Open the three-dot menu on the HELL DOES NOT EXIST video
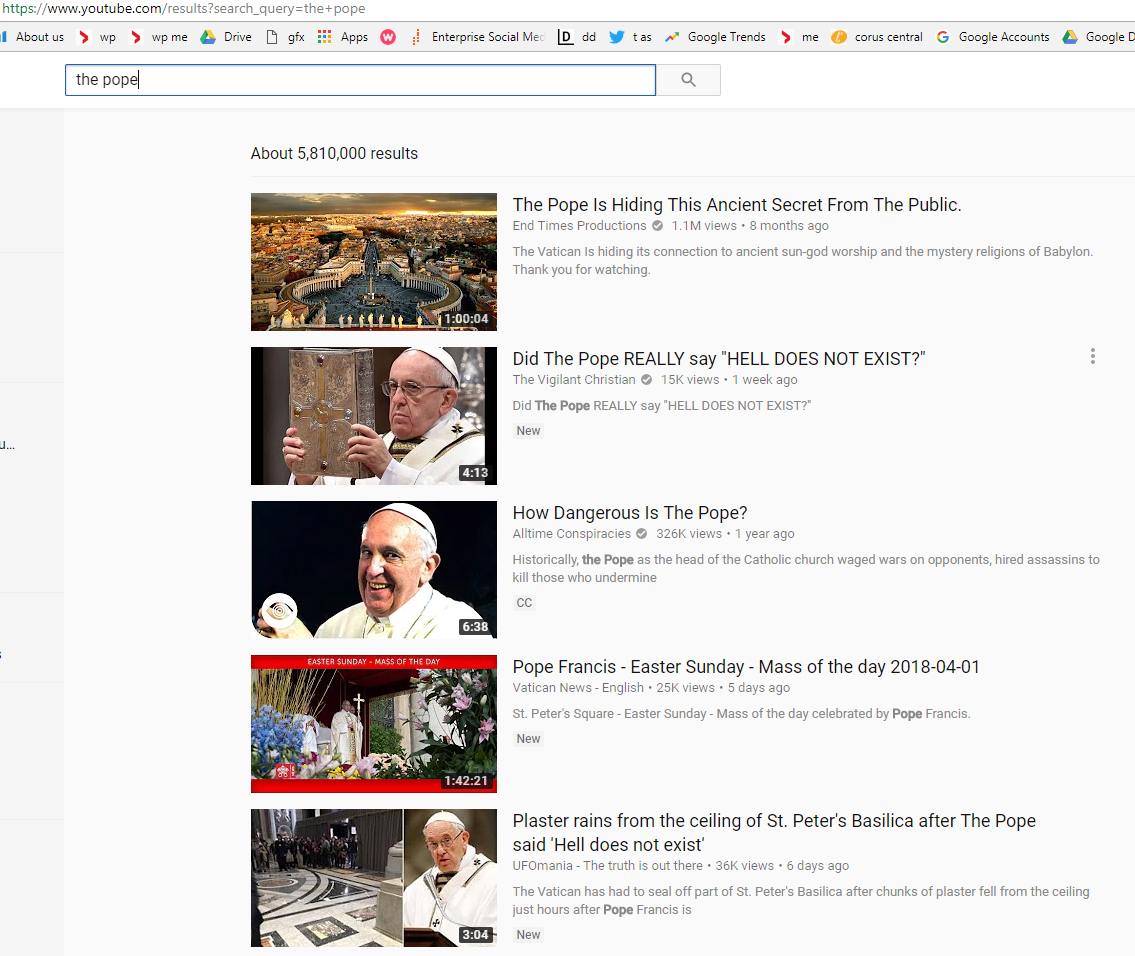 1092,356
